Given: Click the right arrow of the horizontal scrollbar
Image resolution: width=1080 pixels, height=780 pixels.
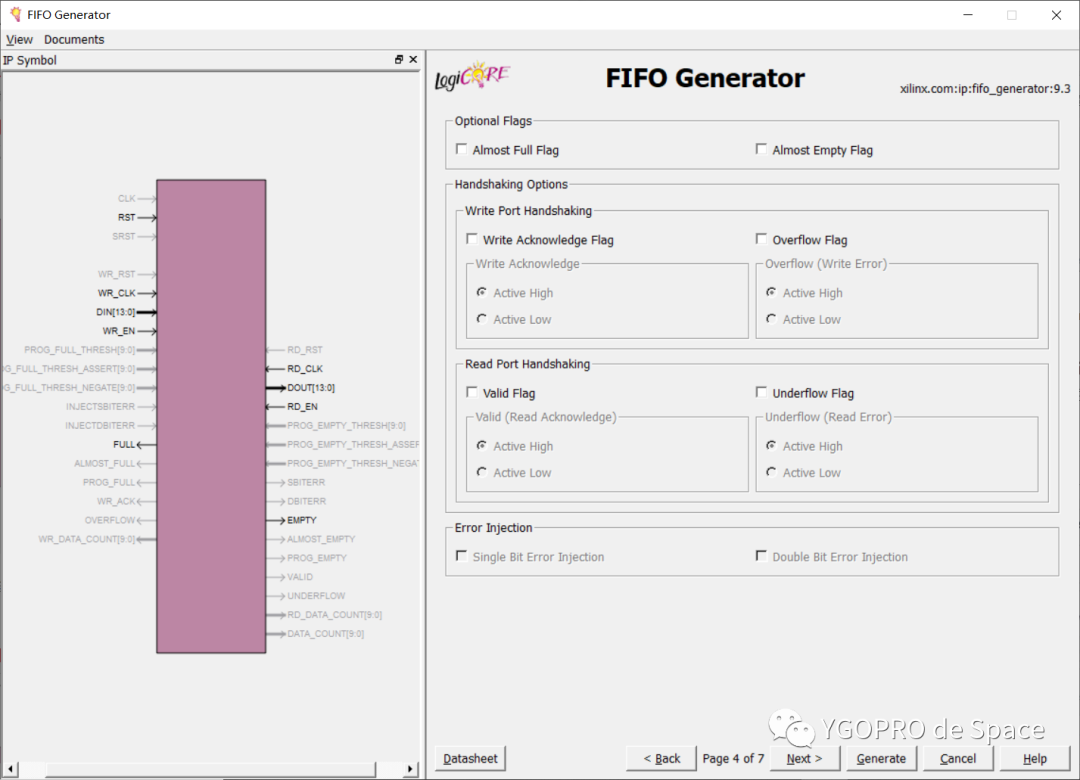Looking at the screenshot, I should point(411,768).
